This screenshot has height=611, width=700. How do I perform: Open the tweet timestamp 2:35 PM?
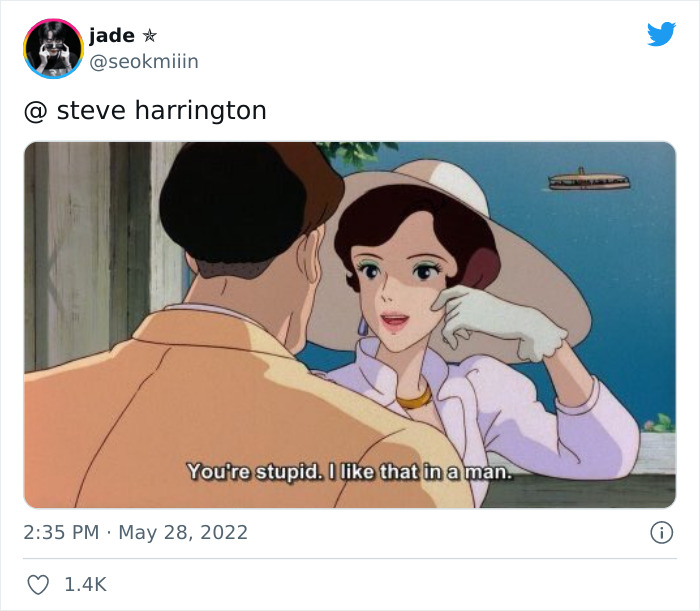pyautogui.click(x=61, y=532)
